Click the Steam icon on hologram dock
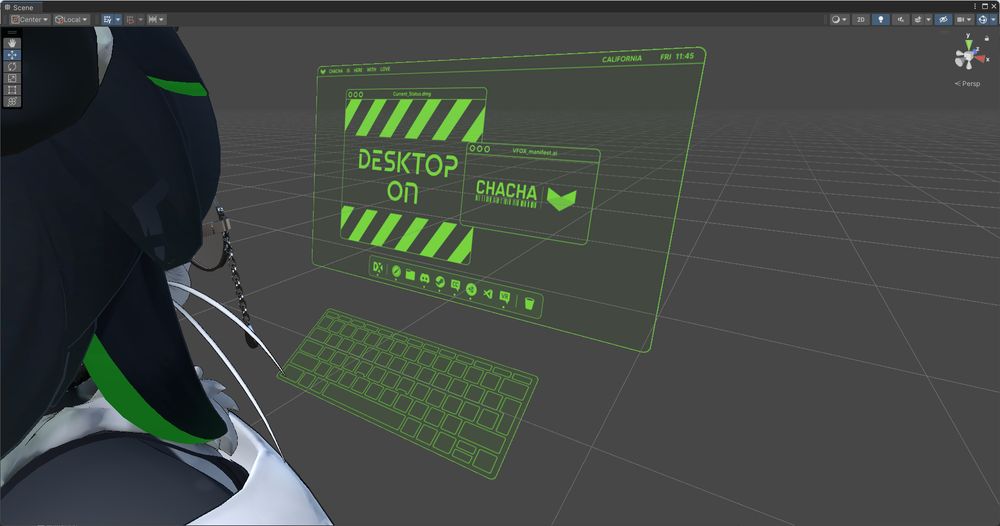Screen dimensions: 1000x526 click(439, 281)
